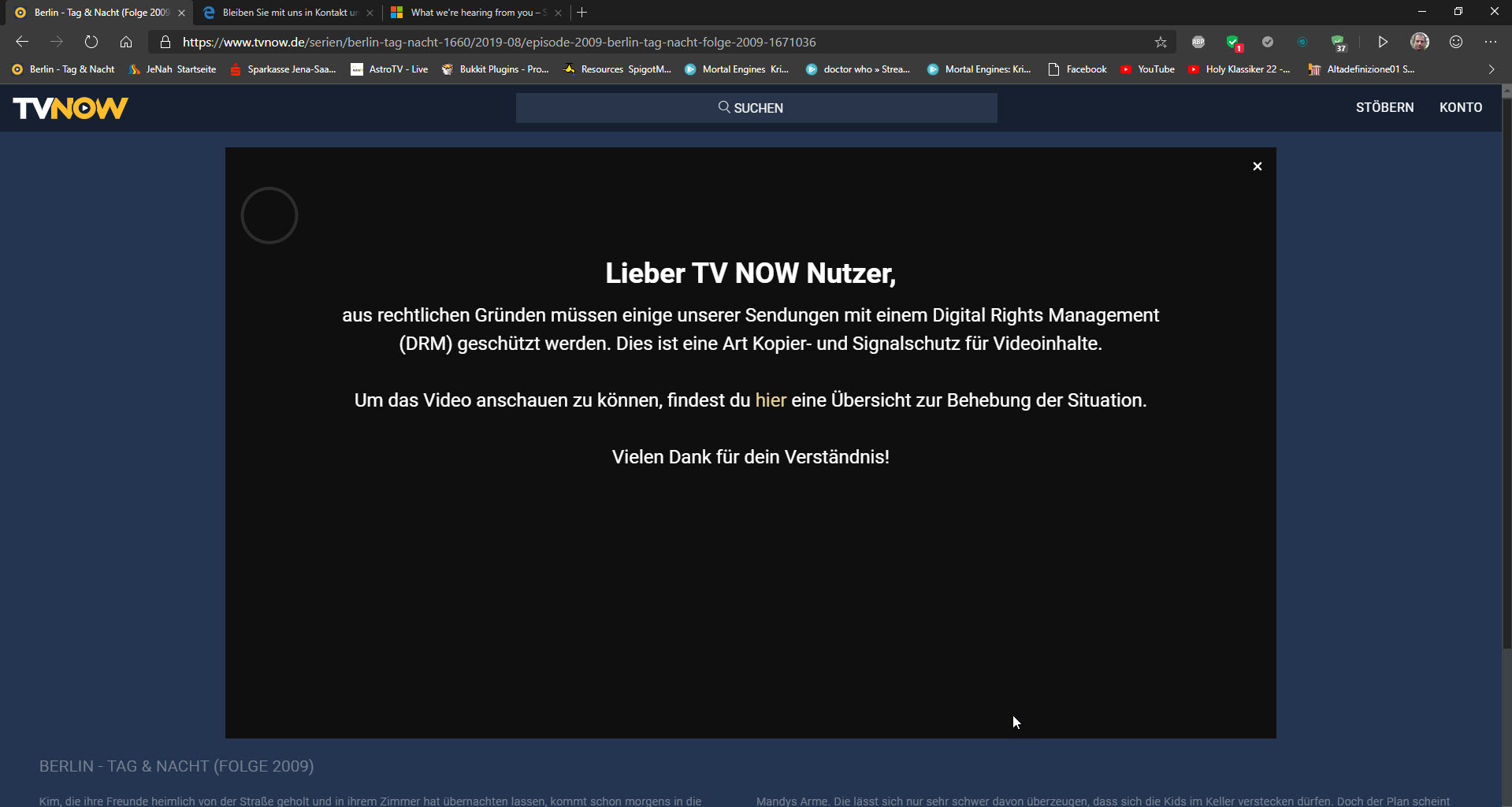Expand bookmarks bar overflow chevron
This screenshot has width=1512, height=807.
1491,69
